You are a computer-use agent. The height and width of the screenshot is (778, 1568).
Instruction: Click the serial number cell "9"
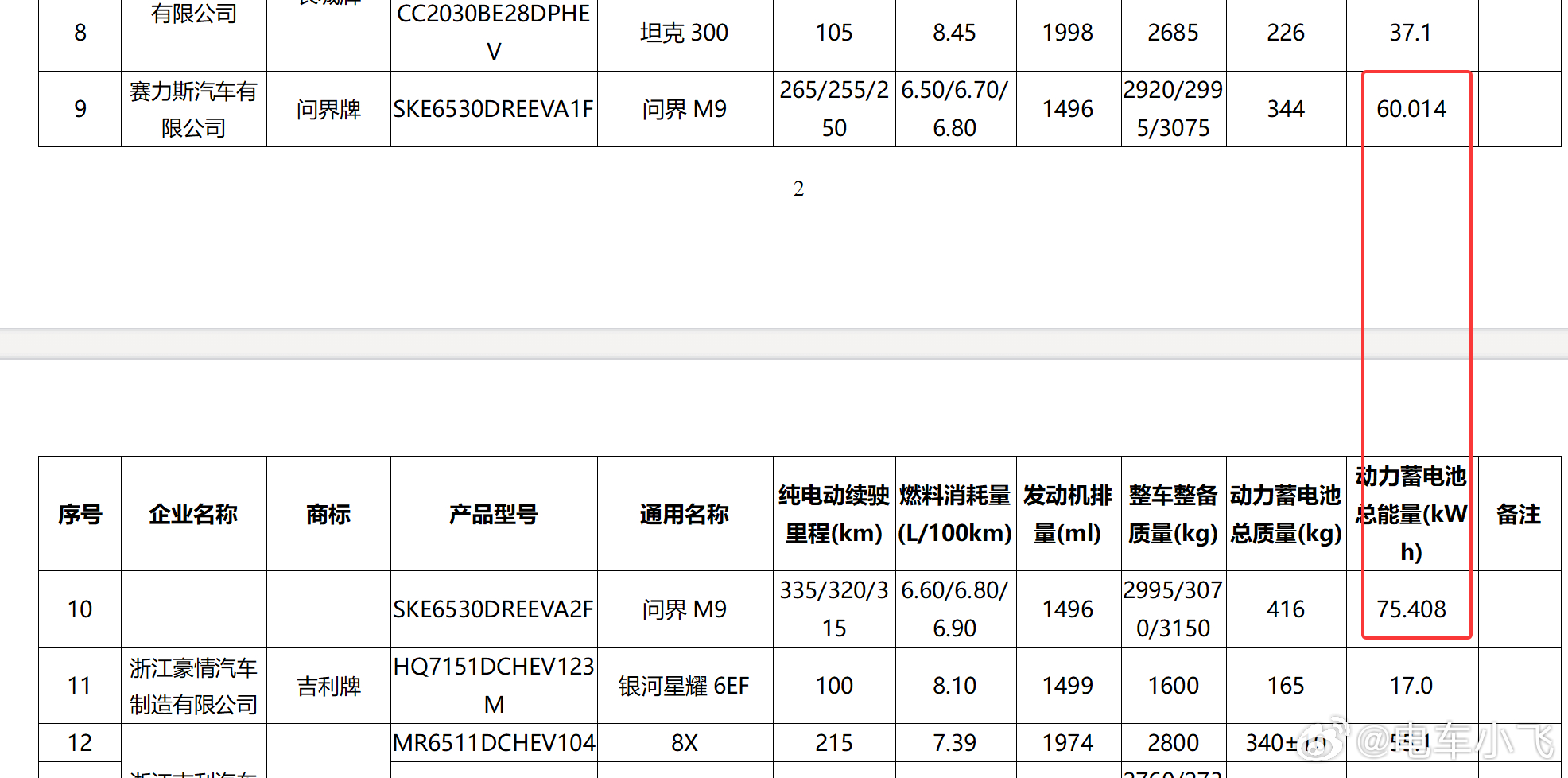[x=80, y=109]
